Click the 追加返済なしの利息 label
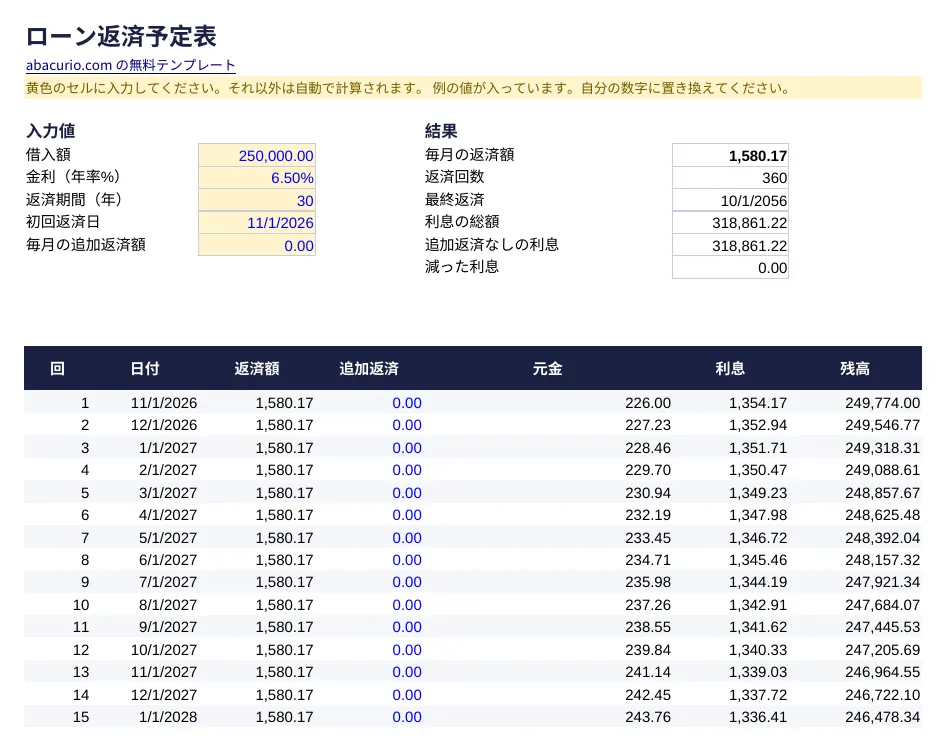The image size is (946, 751). coord(492,244)
